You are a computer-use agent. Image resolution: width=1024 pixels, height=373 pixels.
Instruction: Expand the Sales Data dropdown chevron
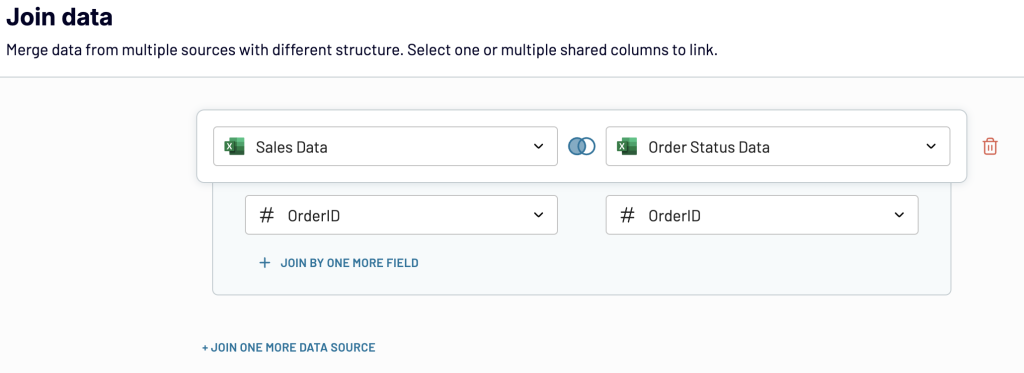[x=538, y=146]
